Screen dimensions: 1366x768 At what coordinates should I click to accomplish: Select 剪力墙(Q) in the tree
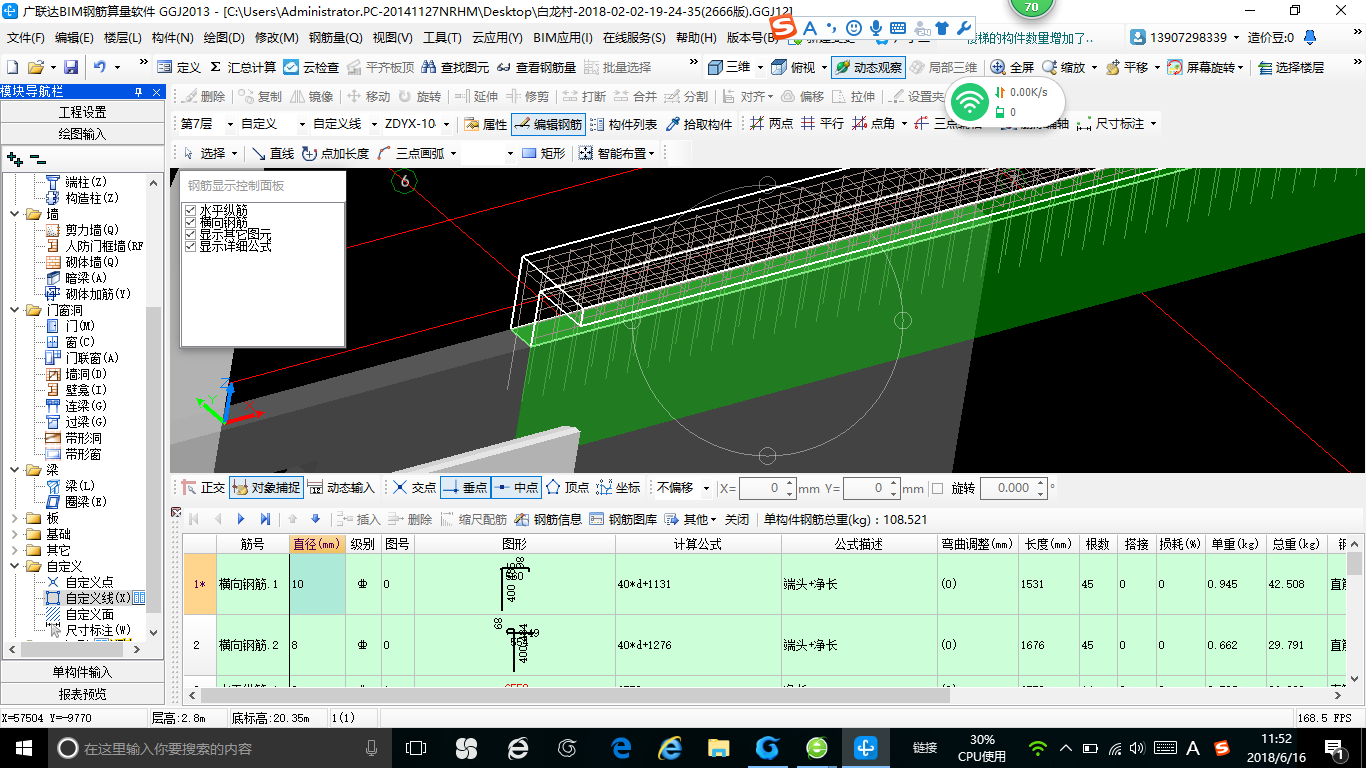[92, 230]
